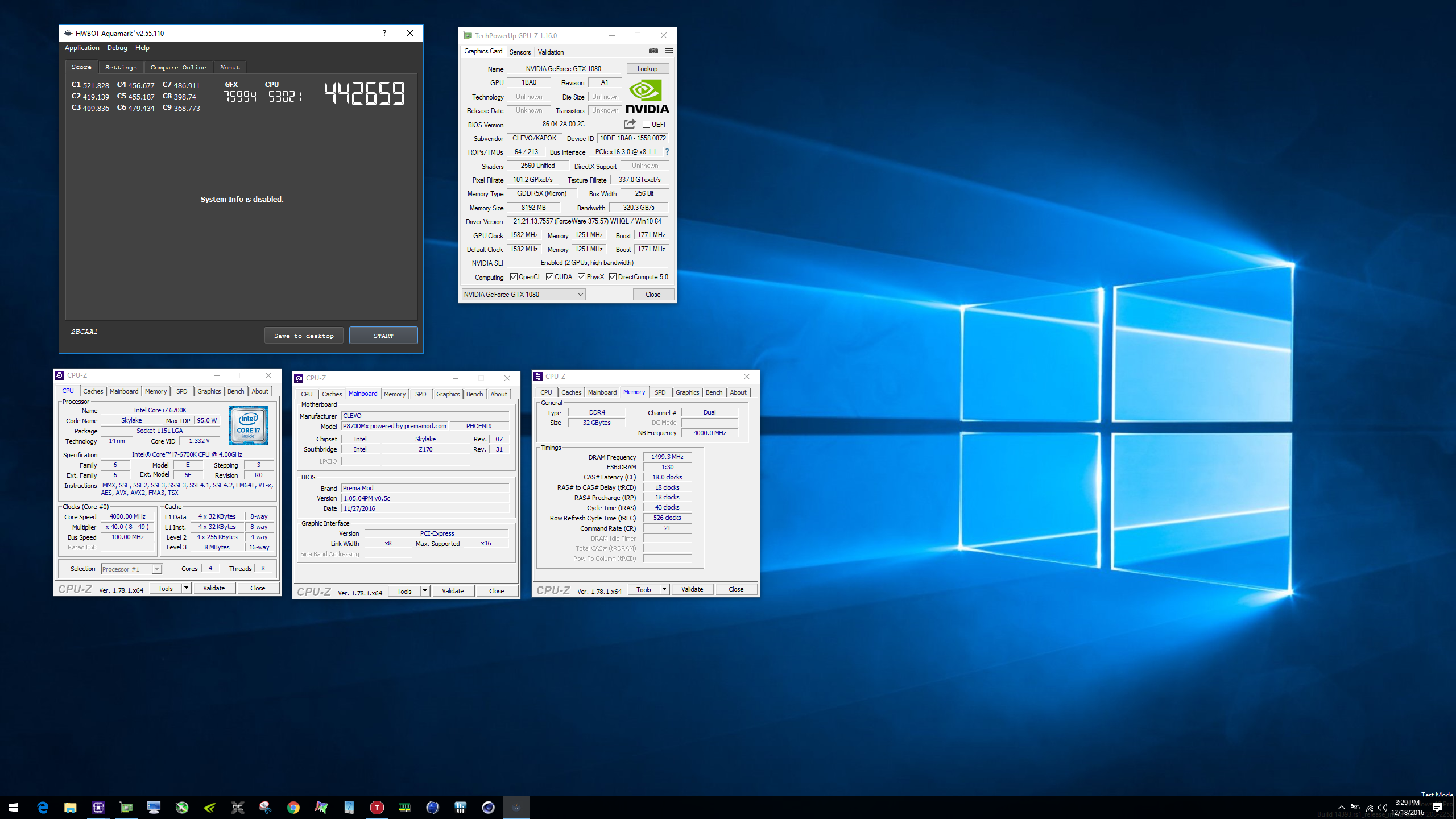This screenshot has width=1456, height=819.
Task: Click the Aquamark Help menu
Action: tap(142, 48)
